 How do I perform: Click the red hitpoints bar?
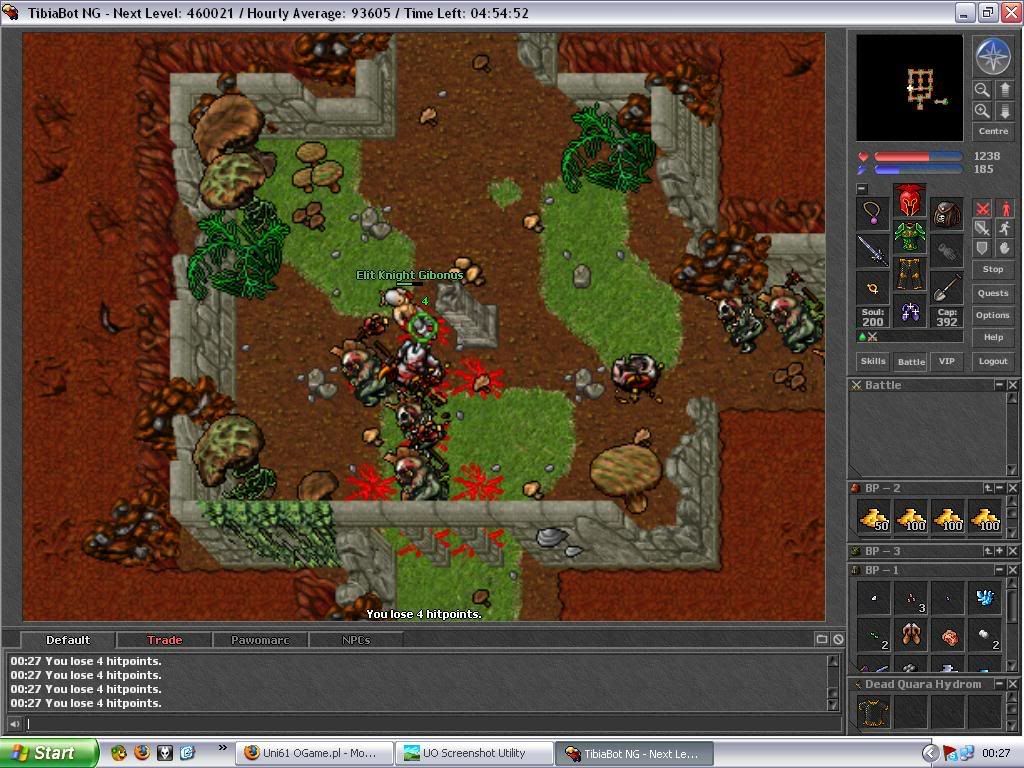point(918,157)
